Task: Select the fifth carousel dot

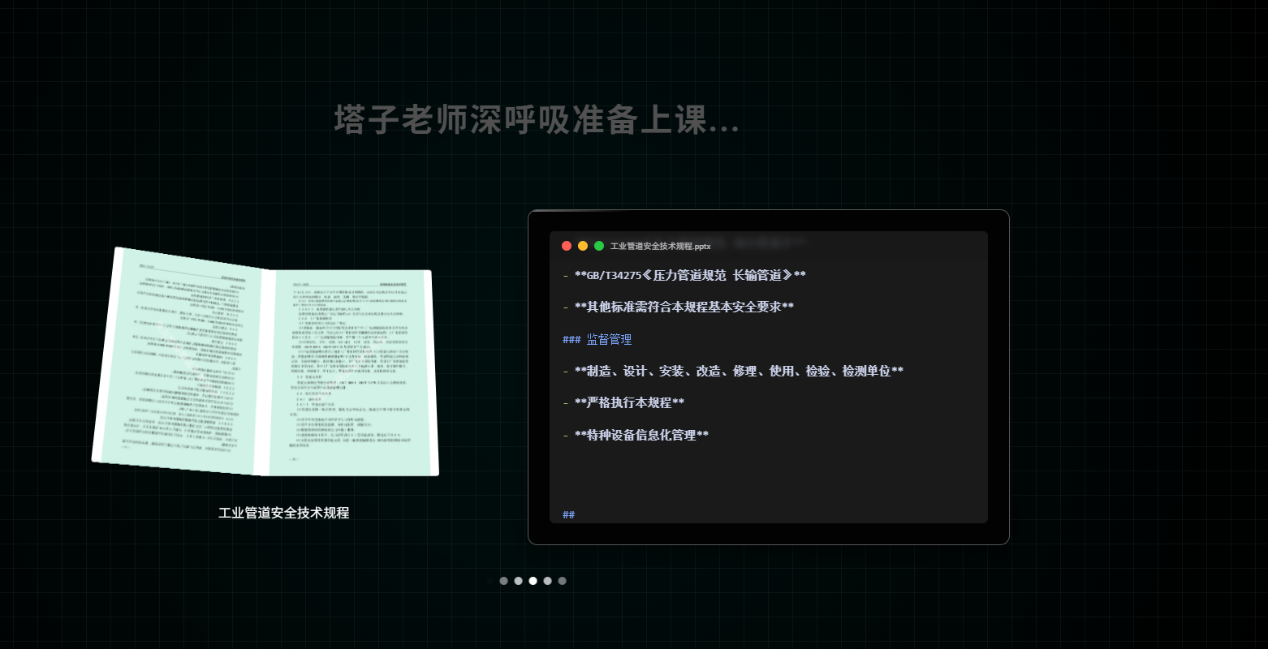Action: pyautogui.click(x=562, y=580)
